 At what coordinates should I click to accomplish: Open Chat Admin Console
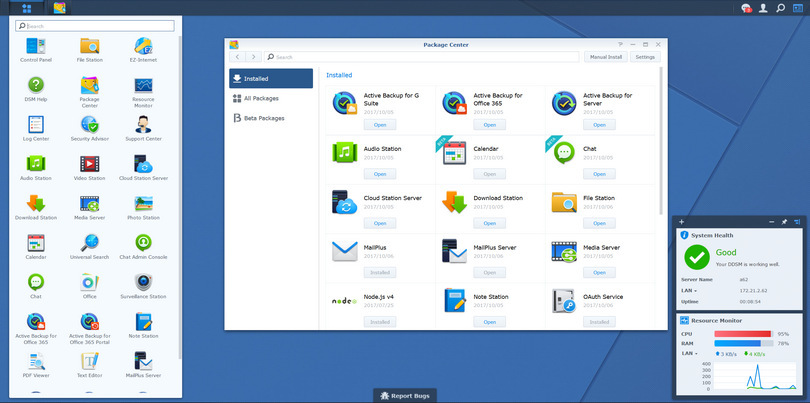coord(143,246)
